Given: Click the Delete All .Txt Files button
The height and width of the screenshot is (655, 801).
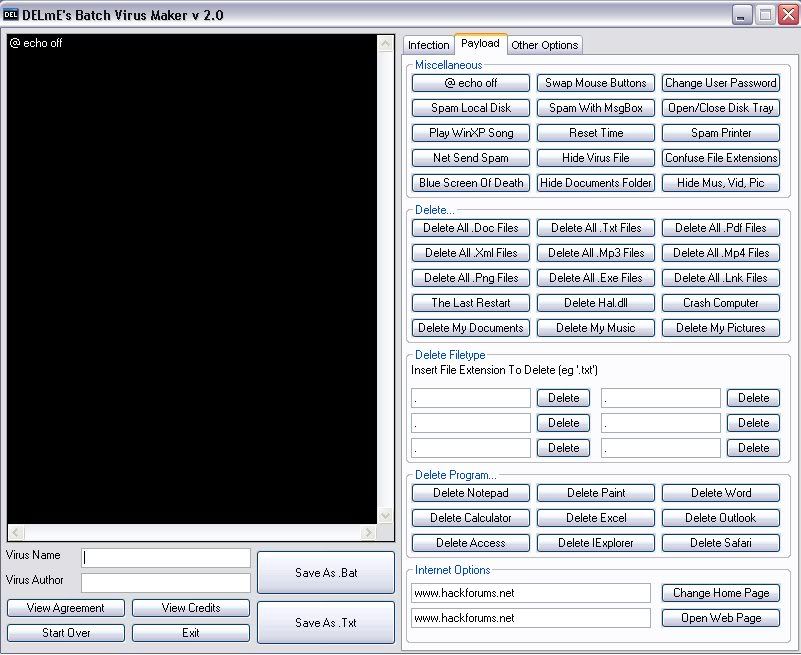Looking at the screenshot, I should coord(596,228).
